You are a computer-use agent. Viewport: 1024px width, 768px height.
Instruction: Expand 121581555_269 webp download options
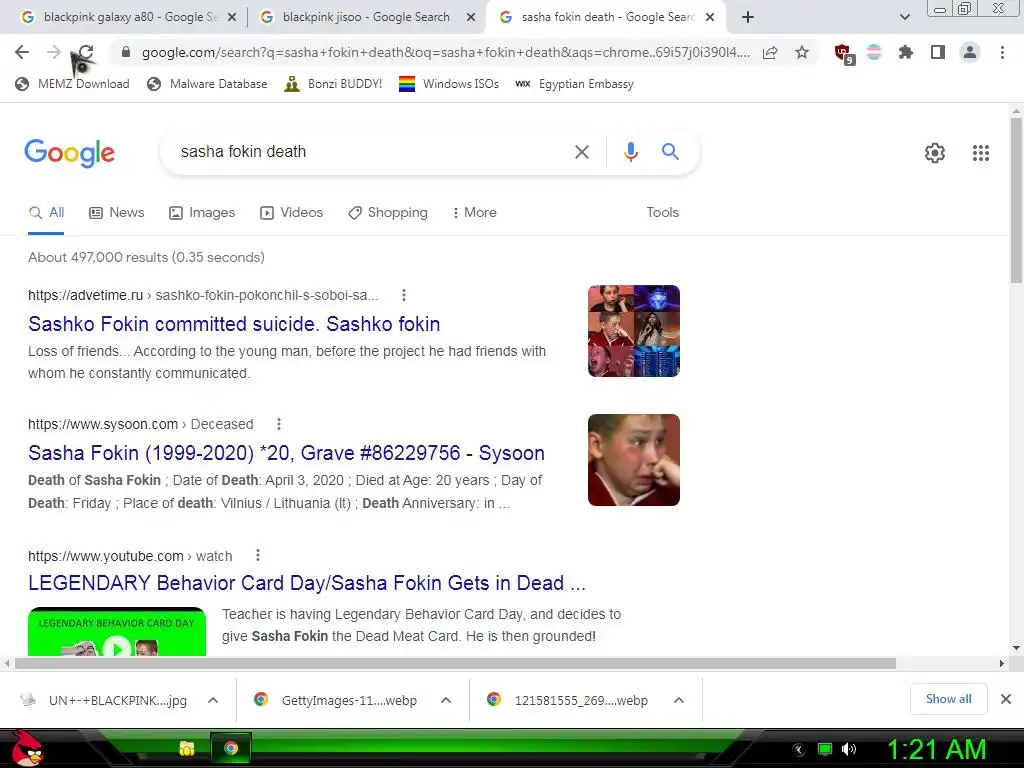click(679, 700)
